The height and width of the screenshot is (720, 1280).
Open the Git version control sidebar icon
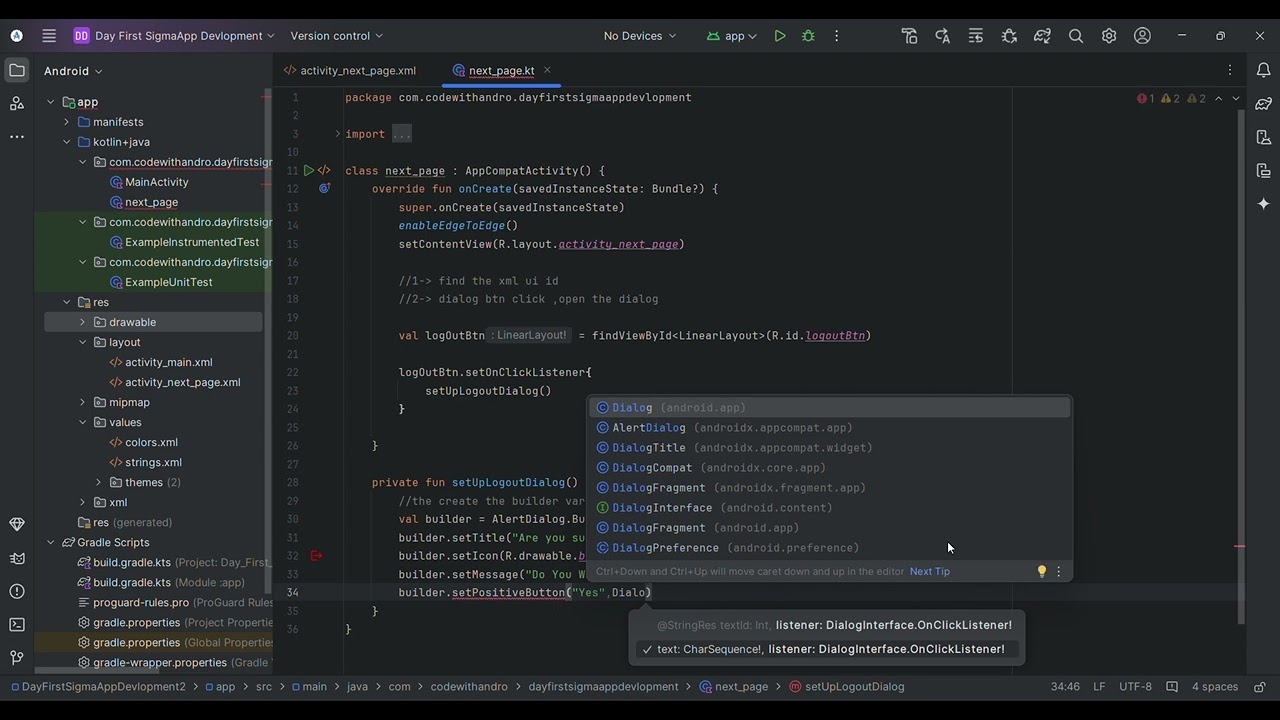[x=17, y=658]
